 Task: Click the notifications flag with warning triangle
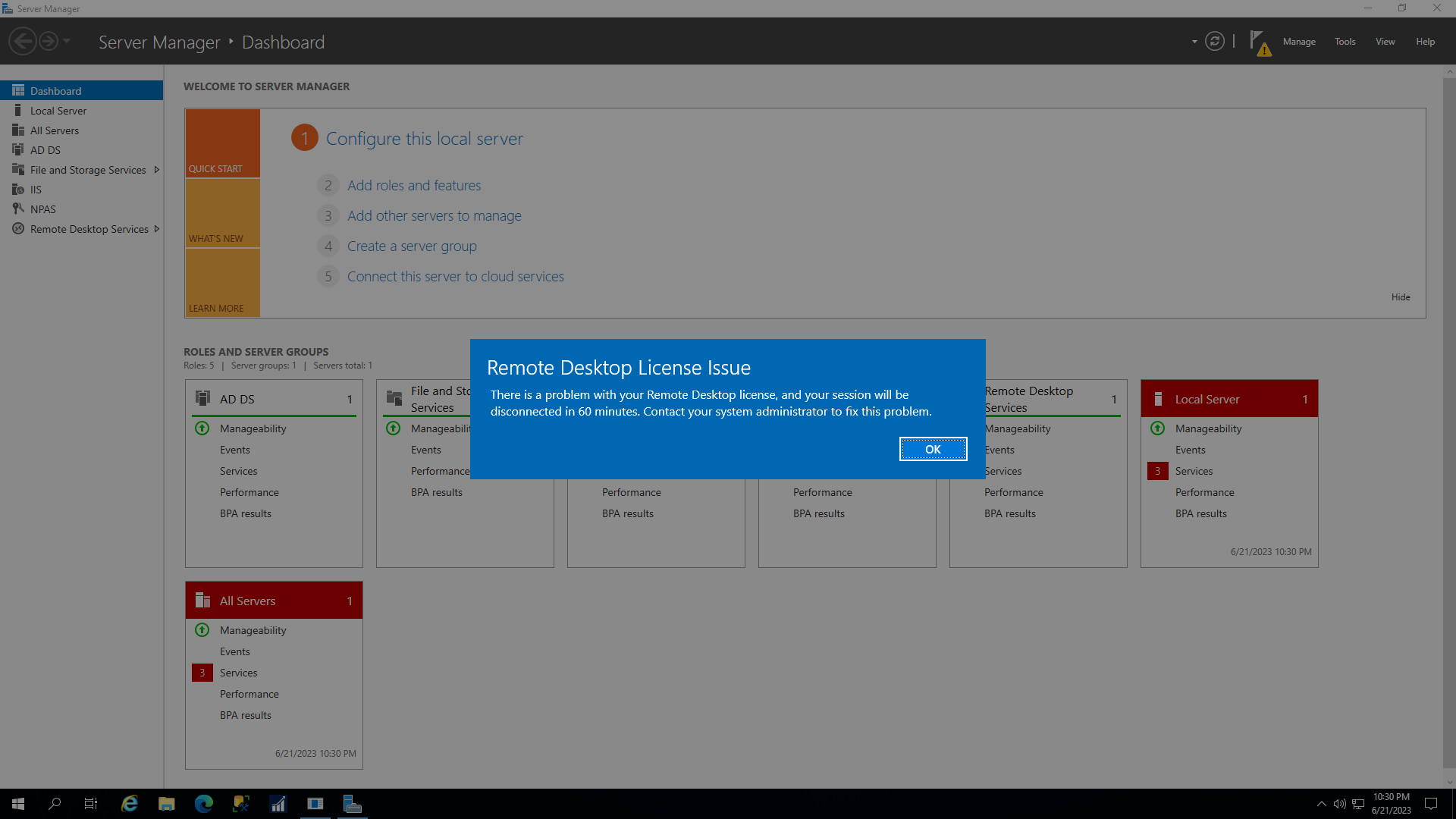pos(1260,42)
